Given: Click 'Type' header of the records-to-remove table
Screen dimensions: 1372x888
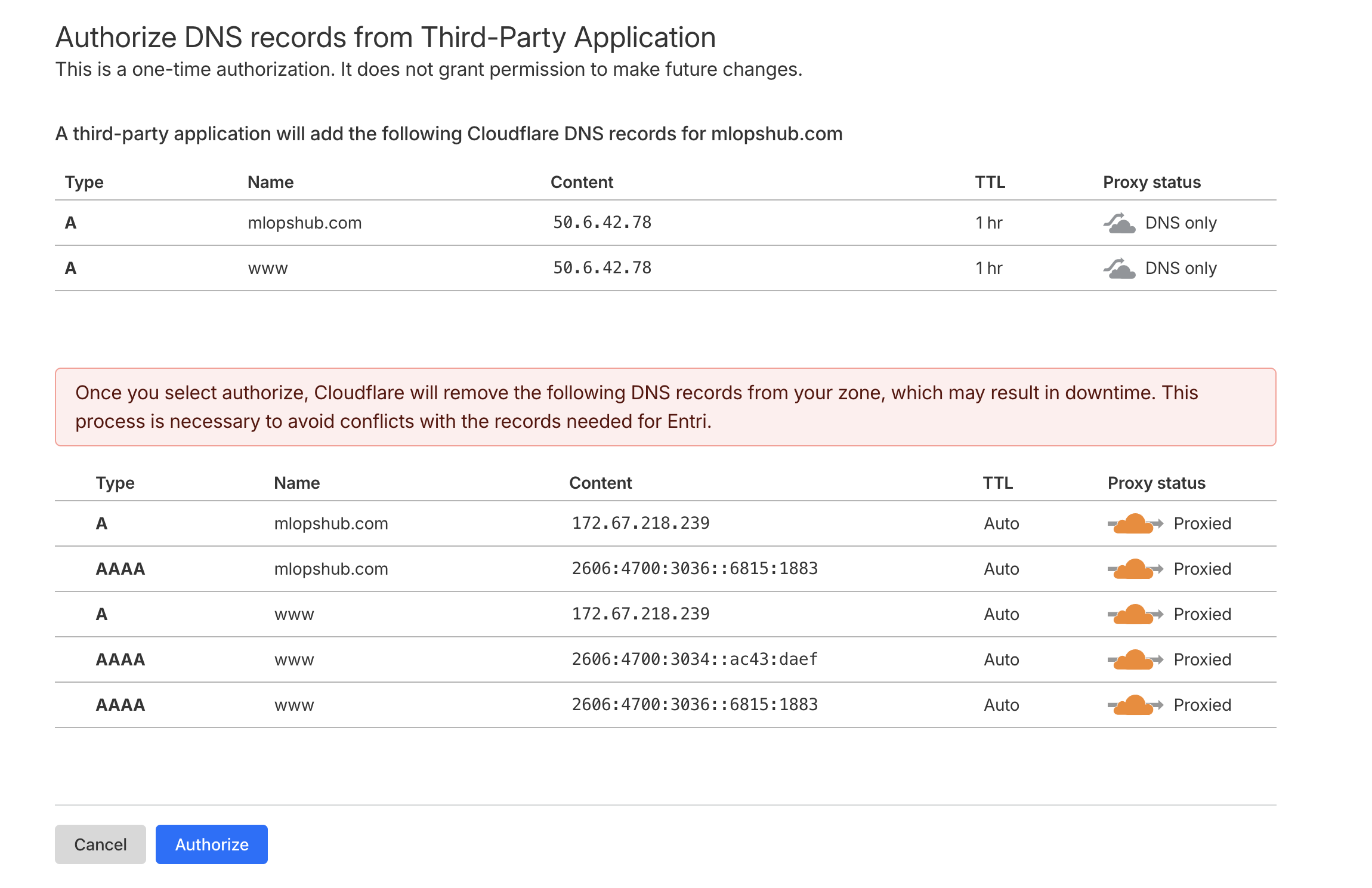Looking at the screenshot, I should point(115,483).
